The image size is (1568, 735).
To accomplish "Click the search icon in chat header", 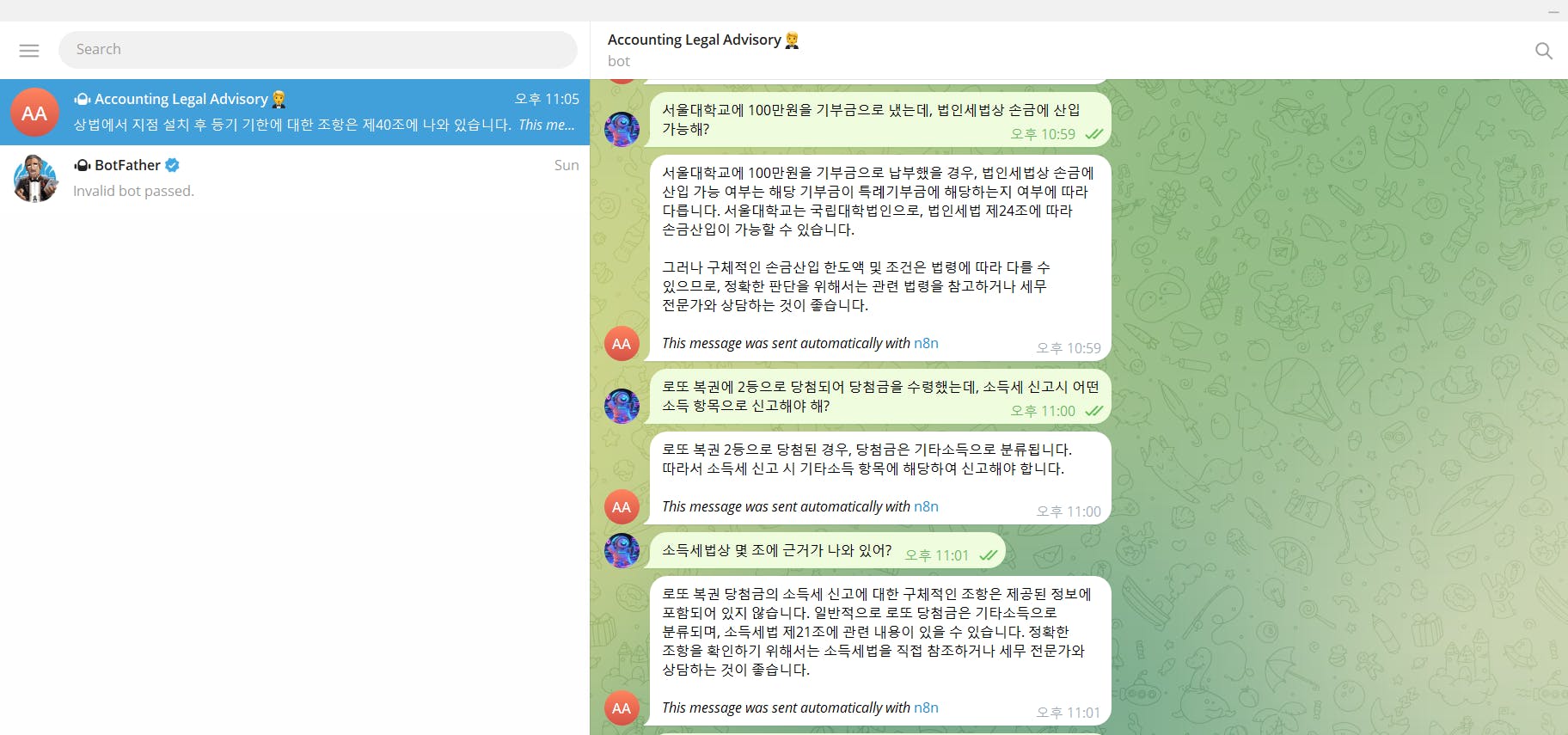I will (1544, 51).
